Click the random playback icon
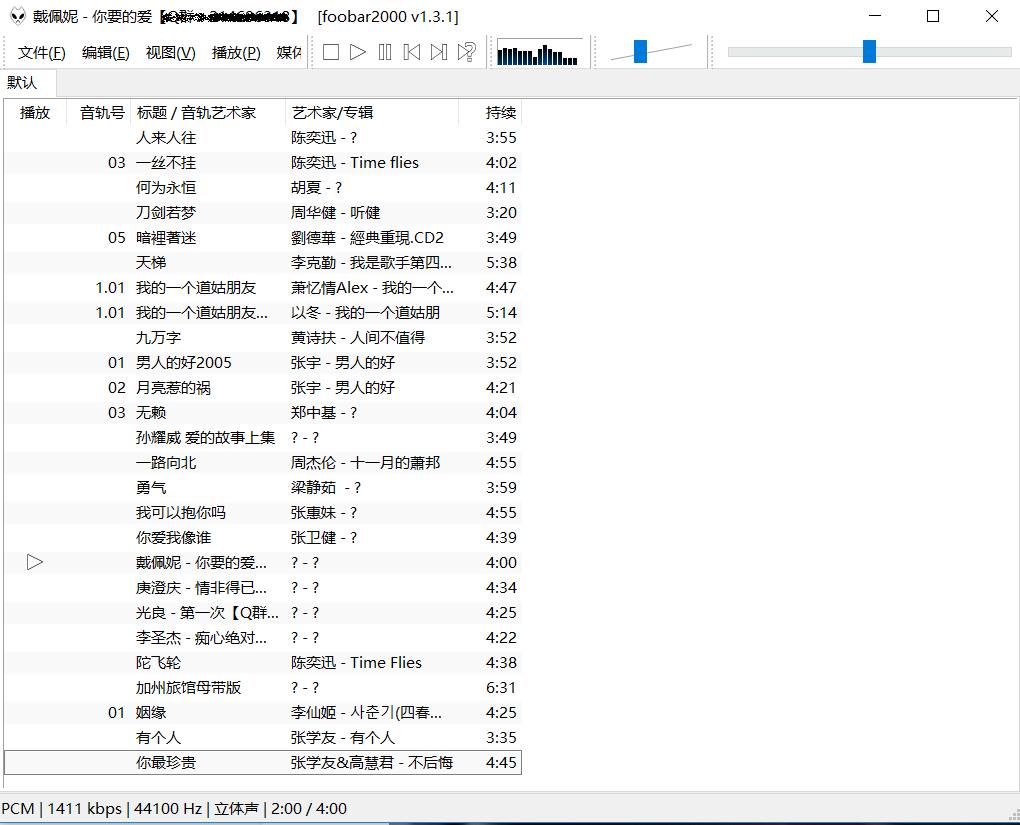 [x=465, y=52]
